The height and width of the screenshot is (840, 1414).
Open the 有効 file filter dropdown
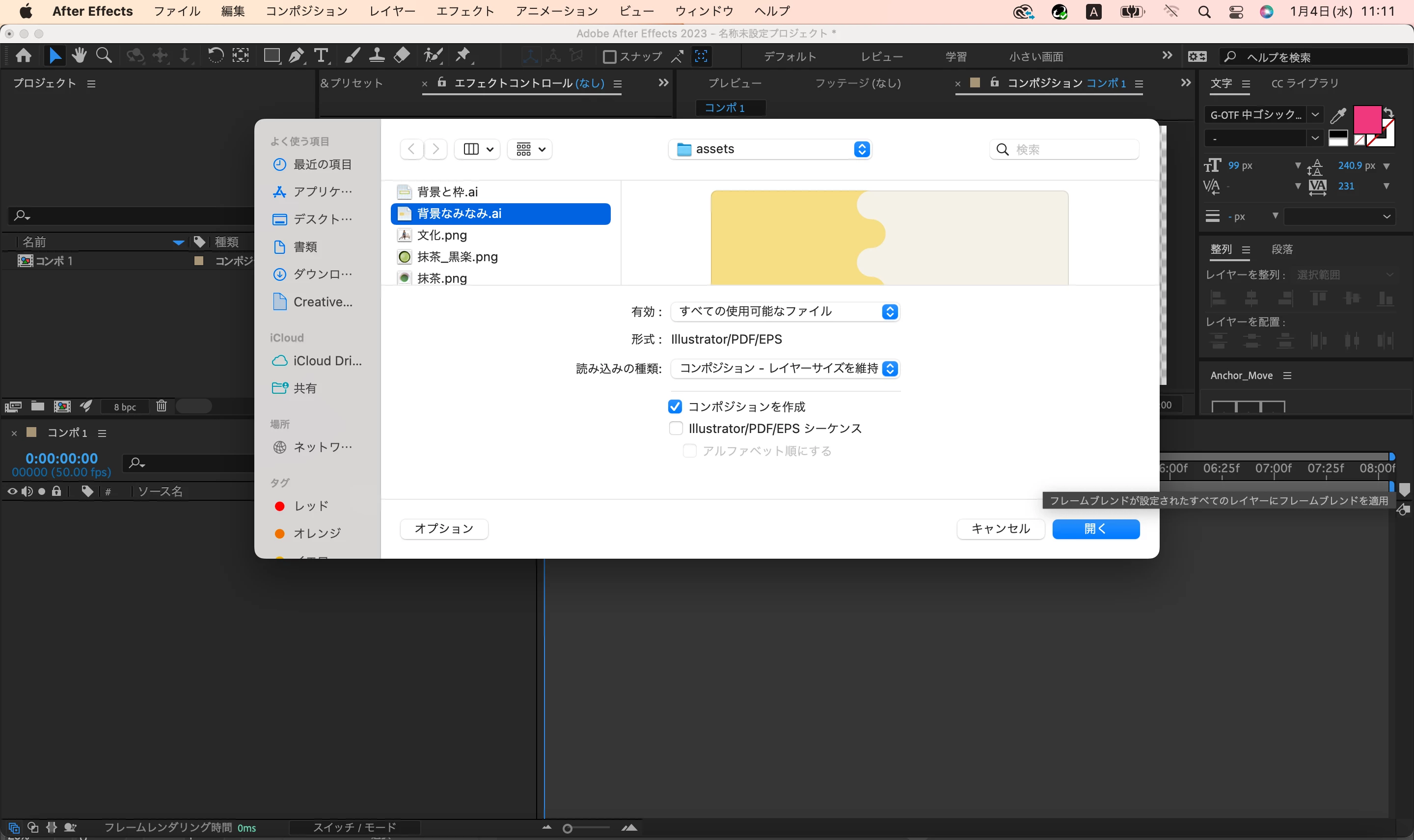pyautogui.click(x=785, y=311)
